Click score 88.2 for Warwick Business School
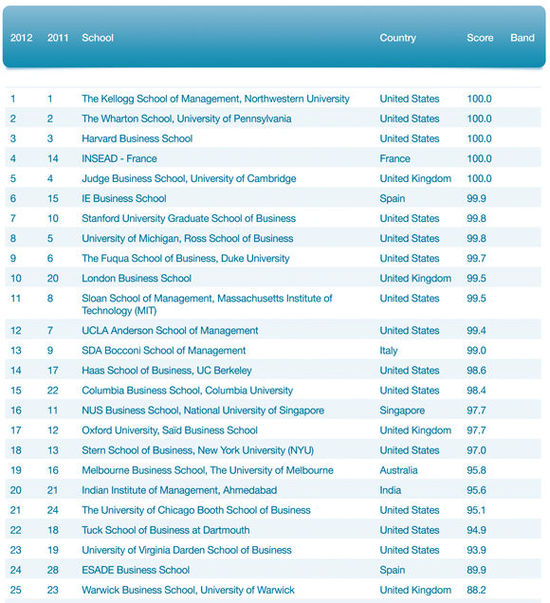550x603 pixels. tap(476, 590)
